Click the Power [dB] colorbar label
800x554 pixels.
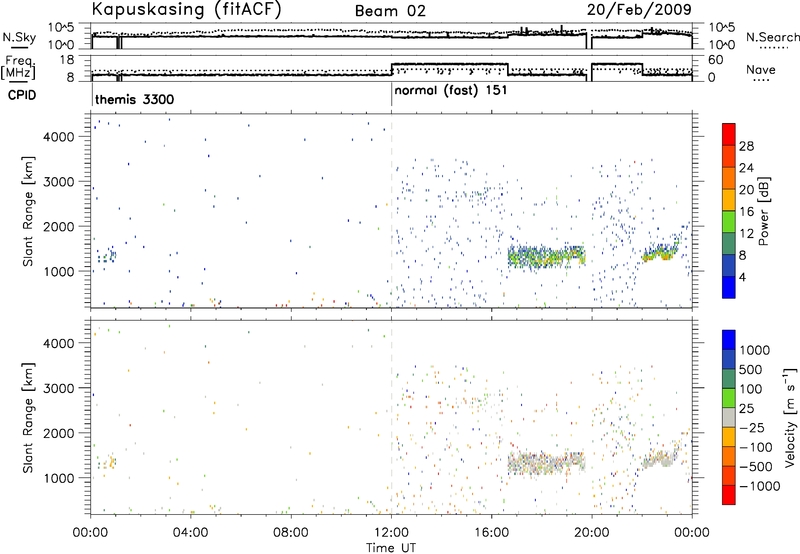(764, 211)
